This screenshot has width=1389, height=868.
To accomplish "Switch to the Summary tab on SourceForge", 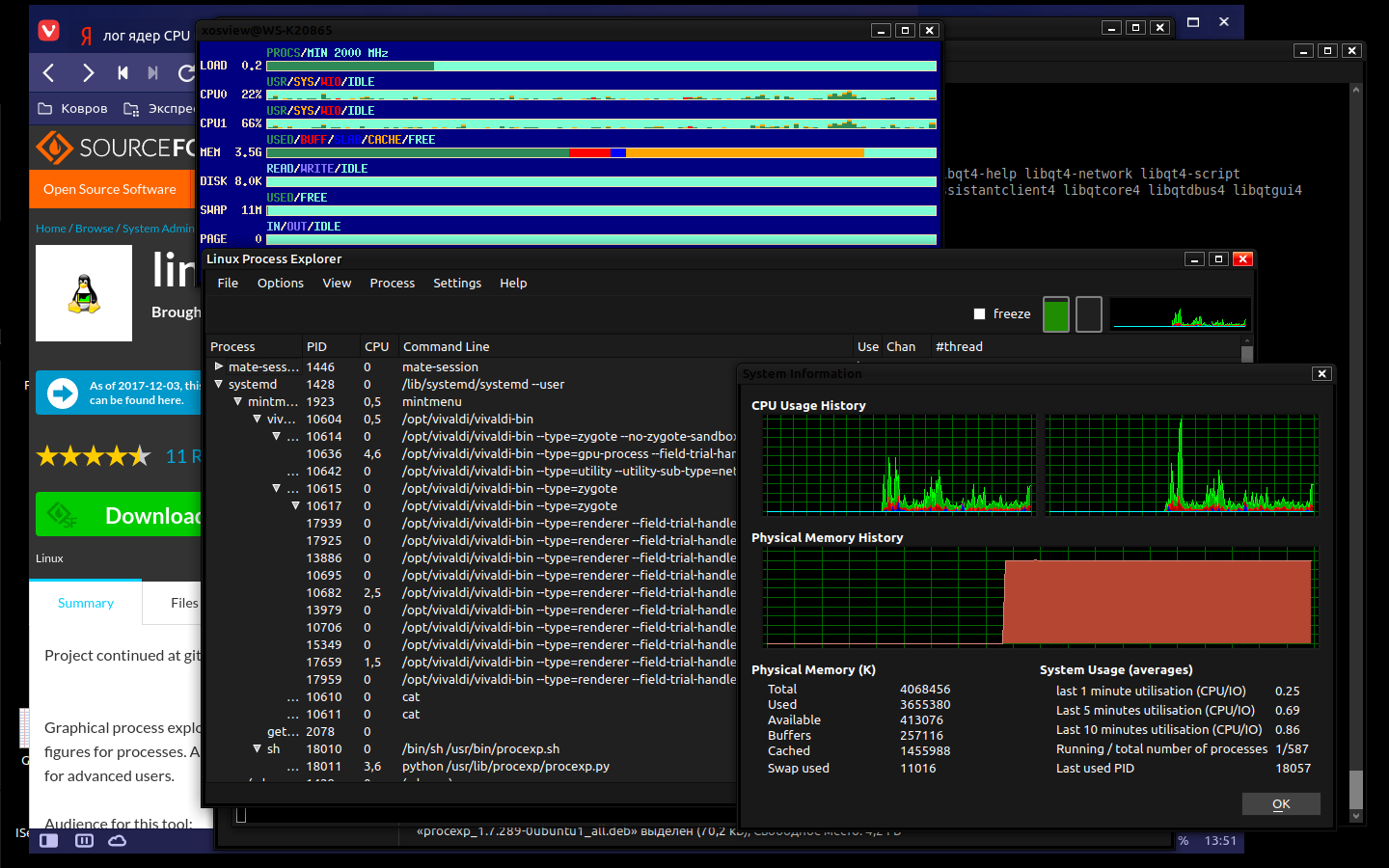I will click(86, 603).
